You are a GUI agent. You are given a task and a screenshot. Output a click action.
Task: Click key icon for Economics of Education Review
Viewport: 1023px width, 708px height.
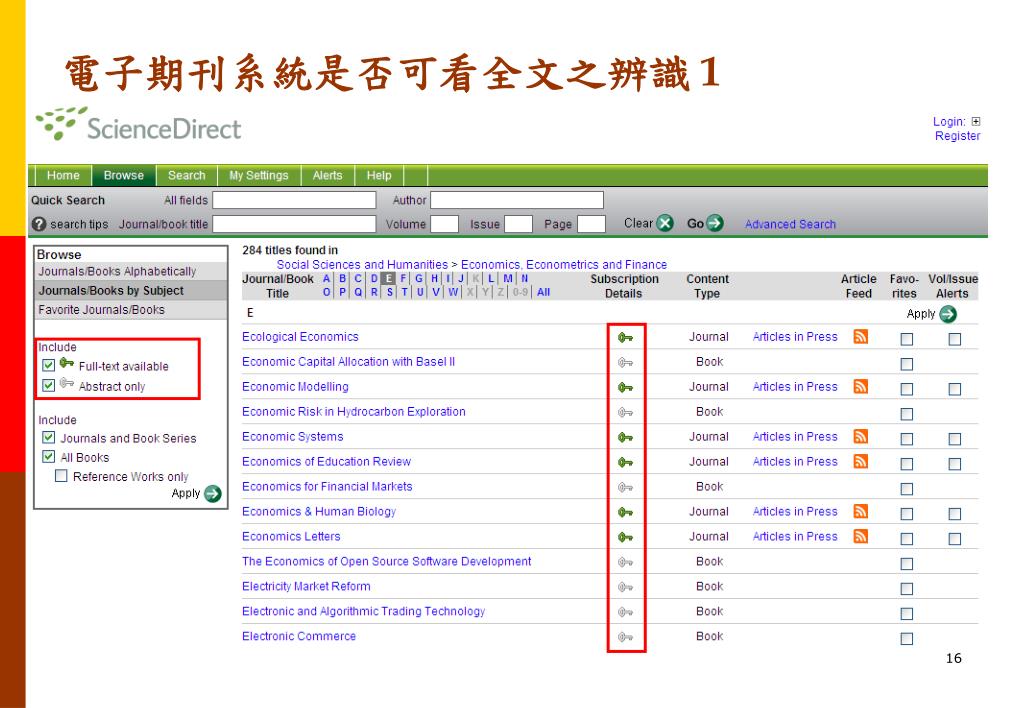pos(626,462)
